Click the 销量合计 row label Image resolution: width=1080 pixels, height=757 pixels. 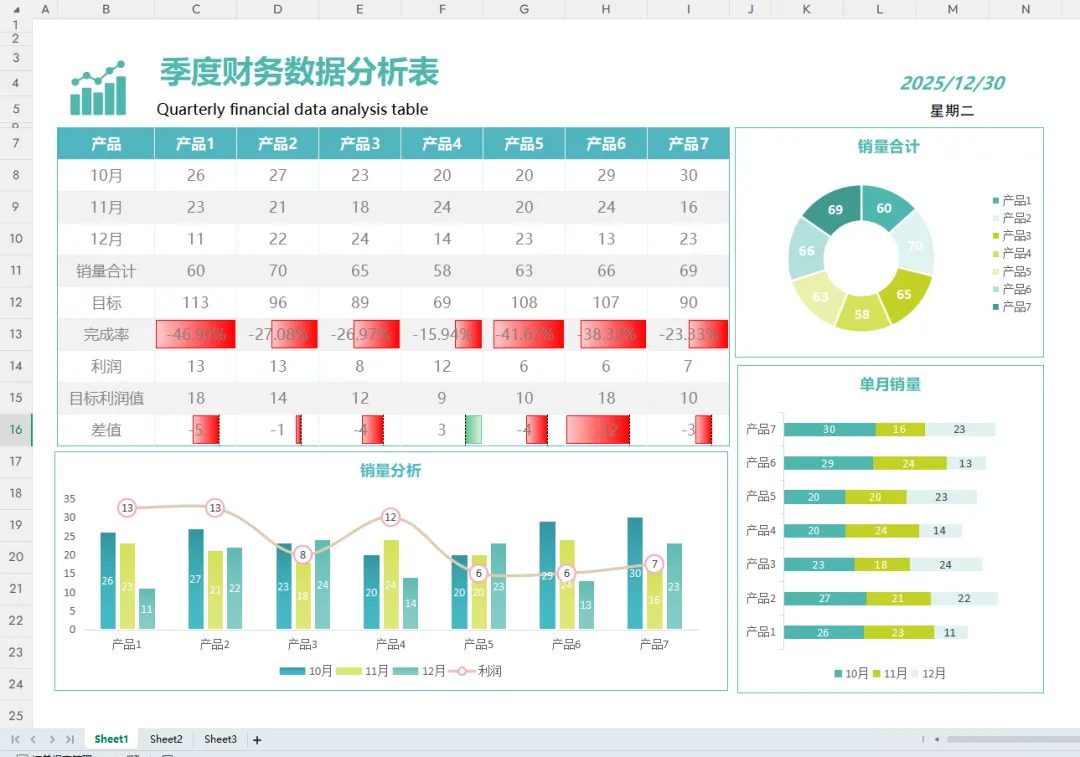[106, 271]
